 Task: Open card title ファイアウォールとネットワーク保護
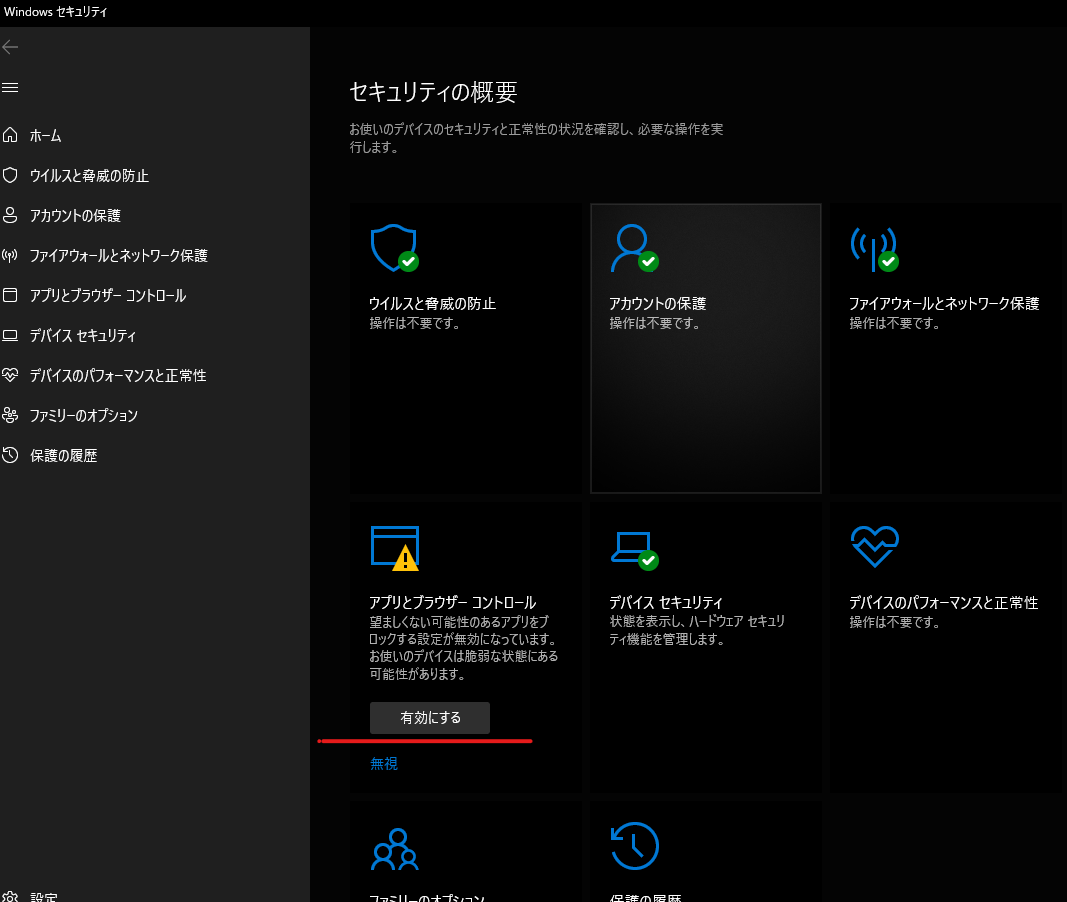click(944, 303)
